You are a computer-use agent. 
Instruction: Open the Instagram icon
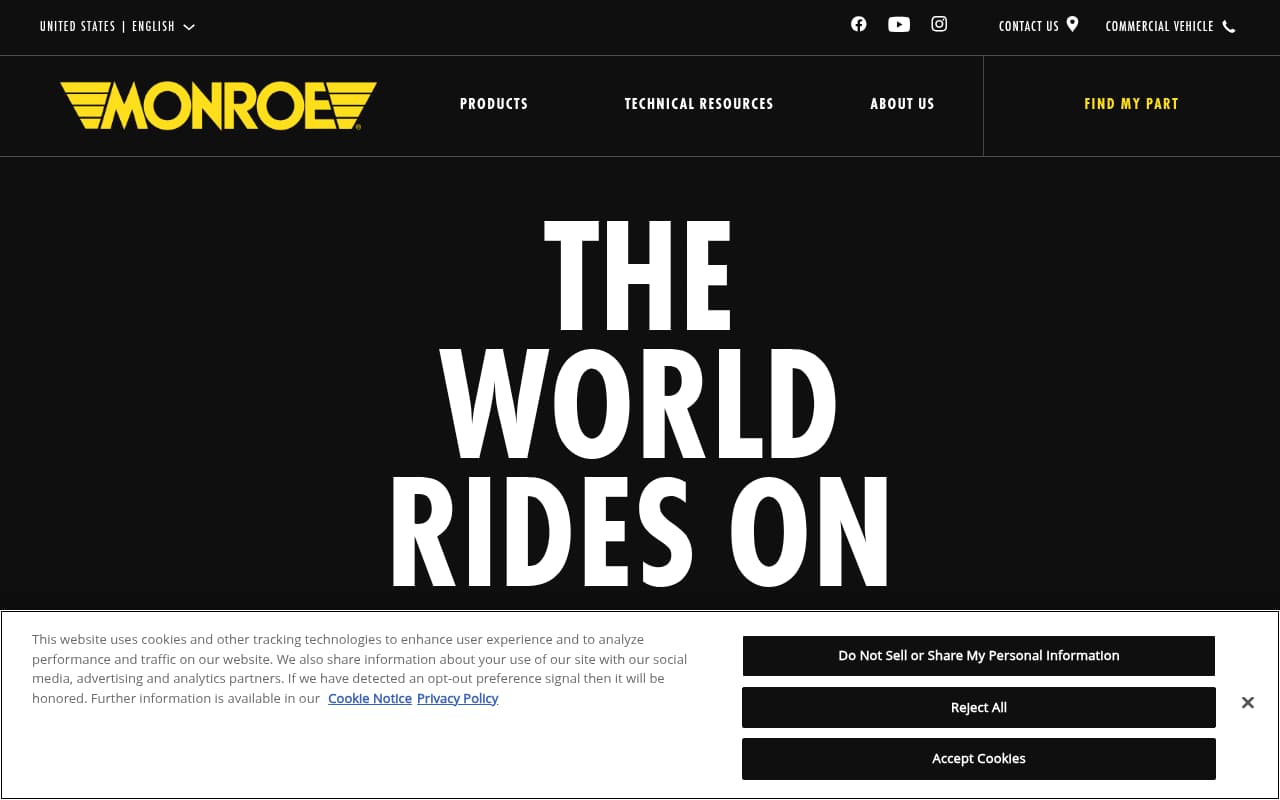point(938,24)
